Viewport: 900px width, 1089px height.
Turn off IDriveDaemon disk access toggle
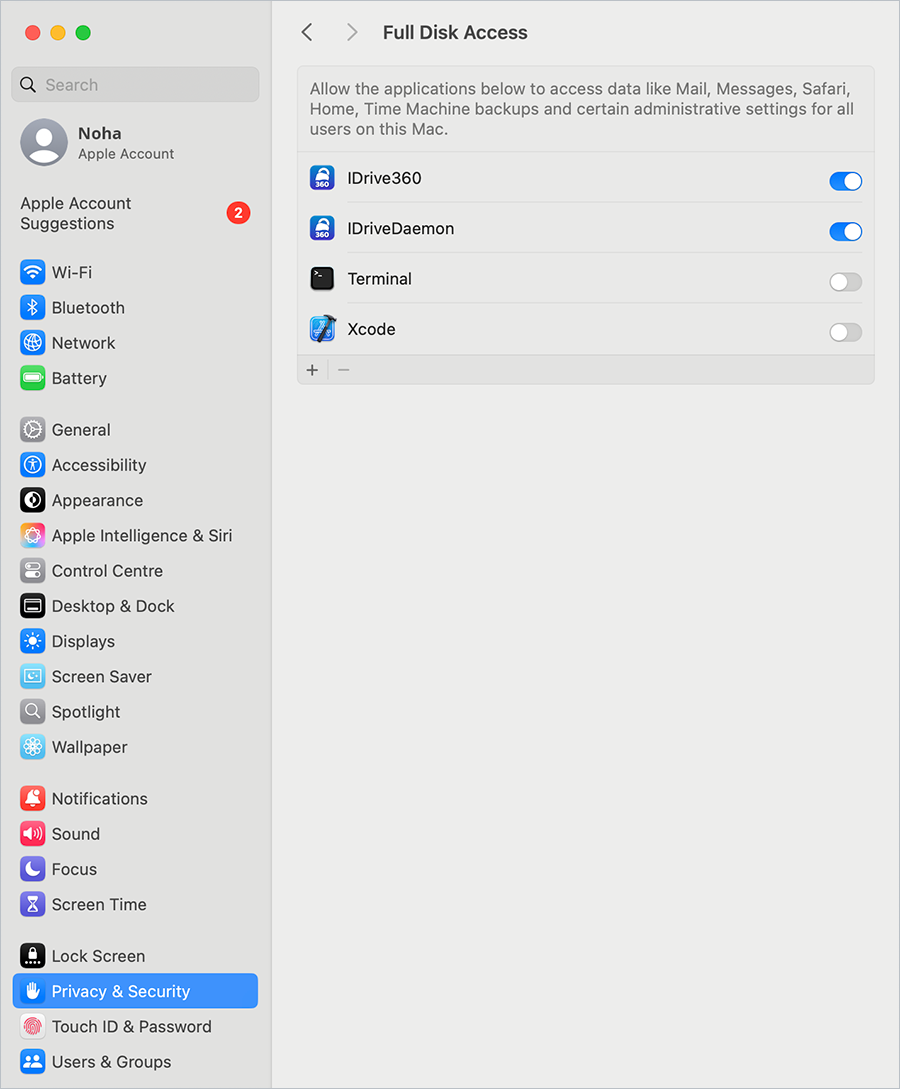click(x=845, y=231)
